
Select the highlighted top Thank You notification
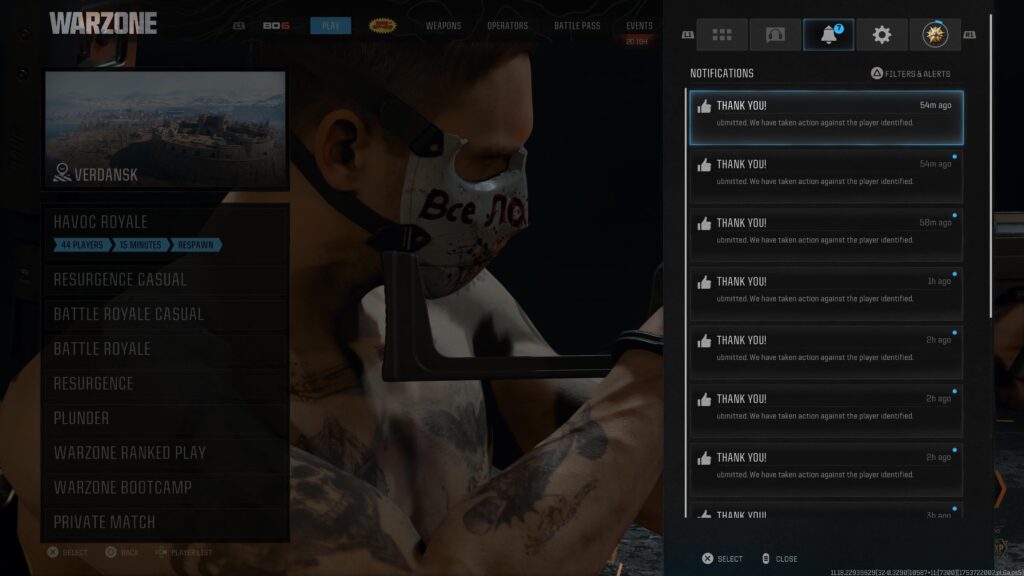click(826, 118)
